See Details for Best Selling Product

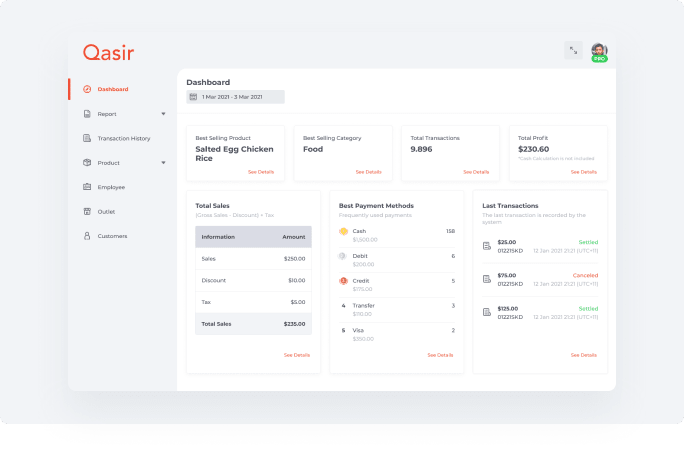pos(261,172)
